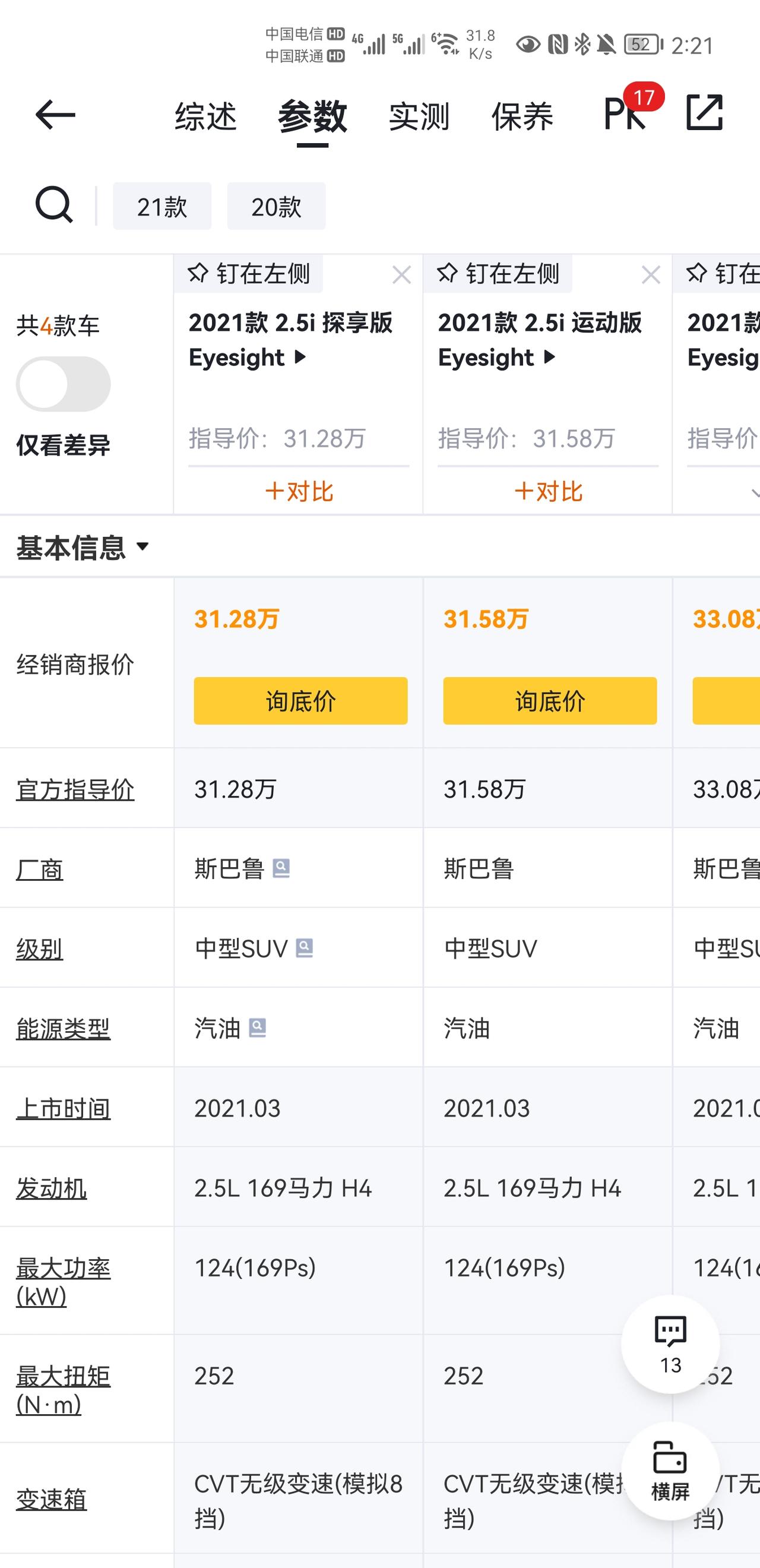Filter by 20款 model year
Viewport: 760px width, 1568px height.
coord(276,206)
